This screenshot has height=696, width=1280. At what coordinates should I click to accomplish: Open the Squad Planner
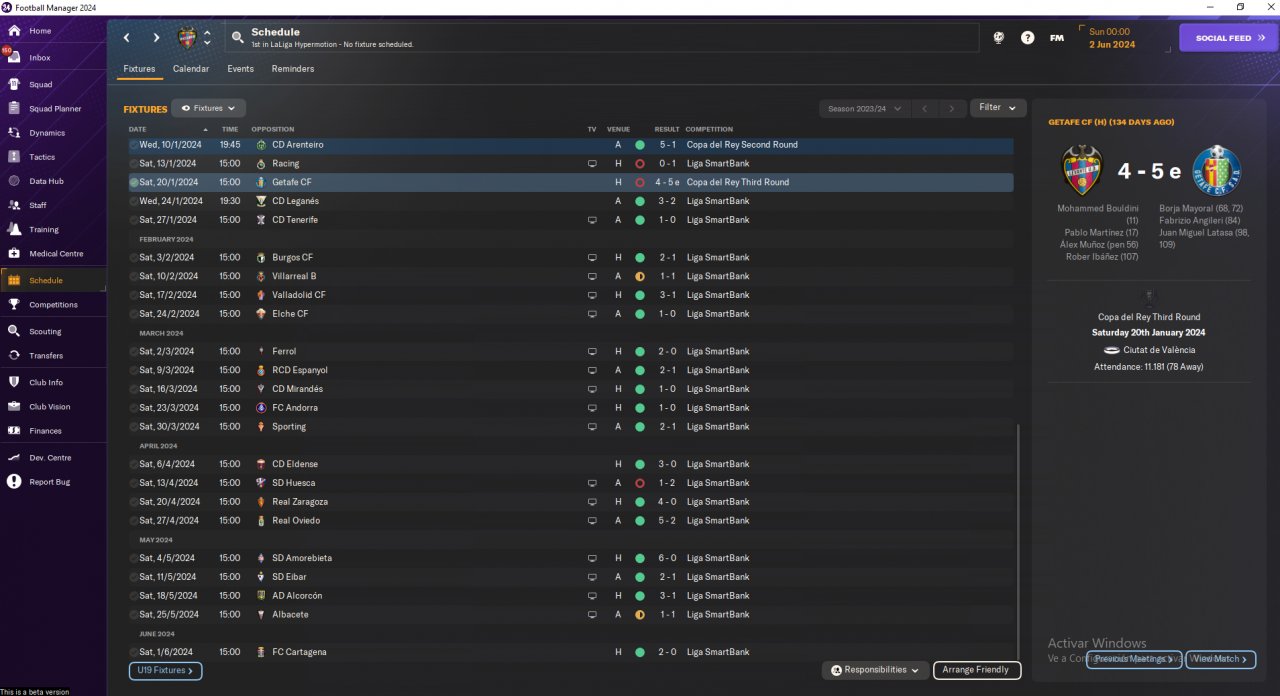55,109
